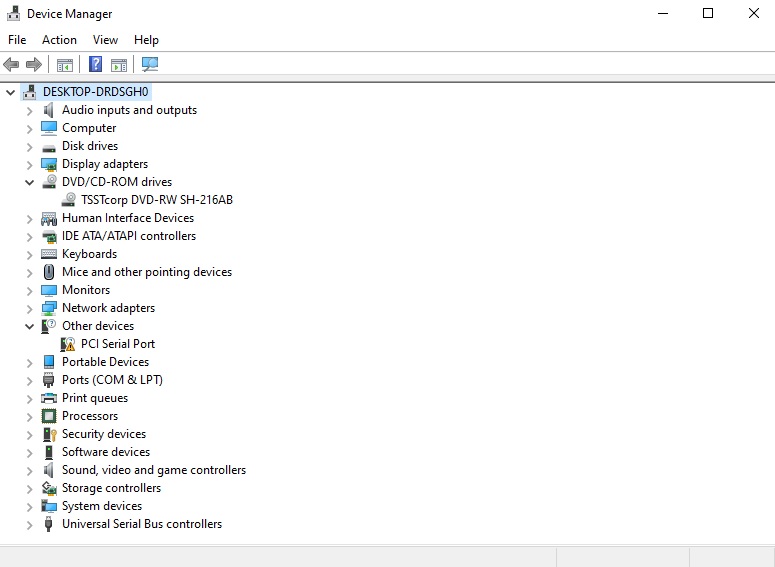775x567 pixels.
Task: Click the Display adapters icon
Action: coord(48,164)
